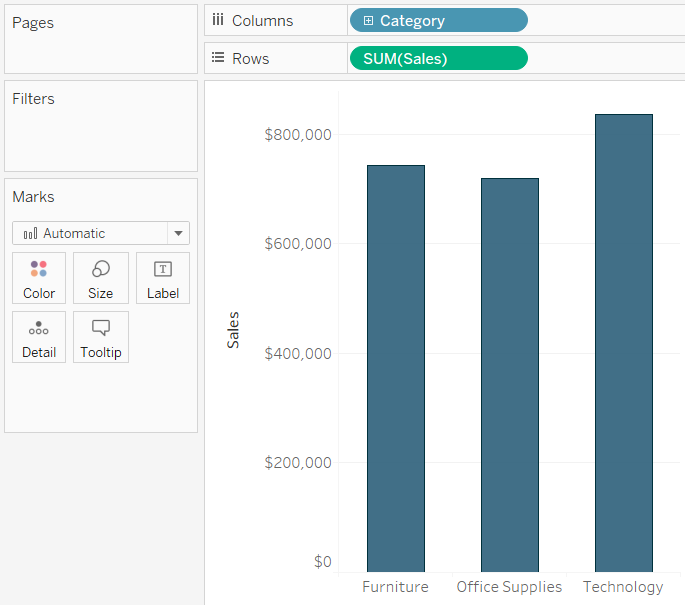The image size is (685, 605).
Task: Click the mark type dropdown arrow
Action: coord(178,233)
